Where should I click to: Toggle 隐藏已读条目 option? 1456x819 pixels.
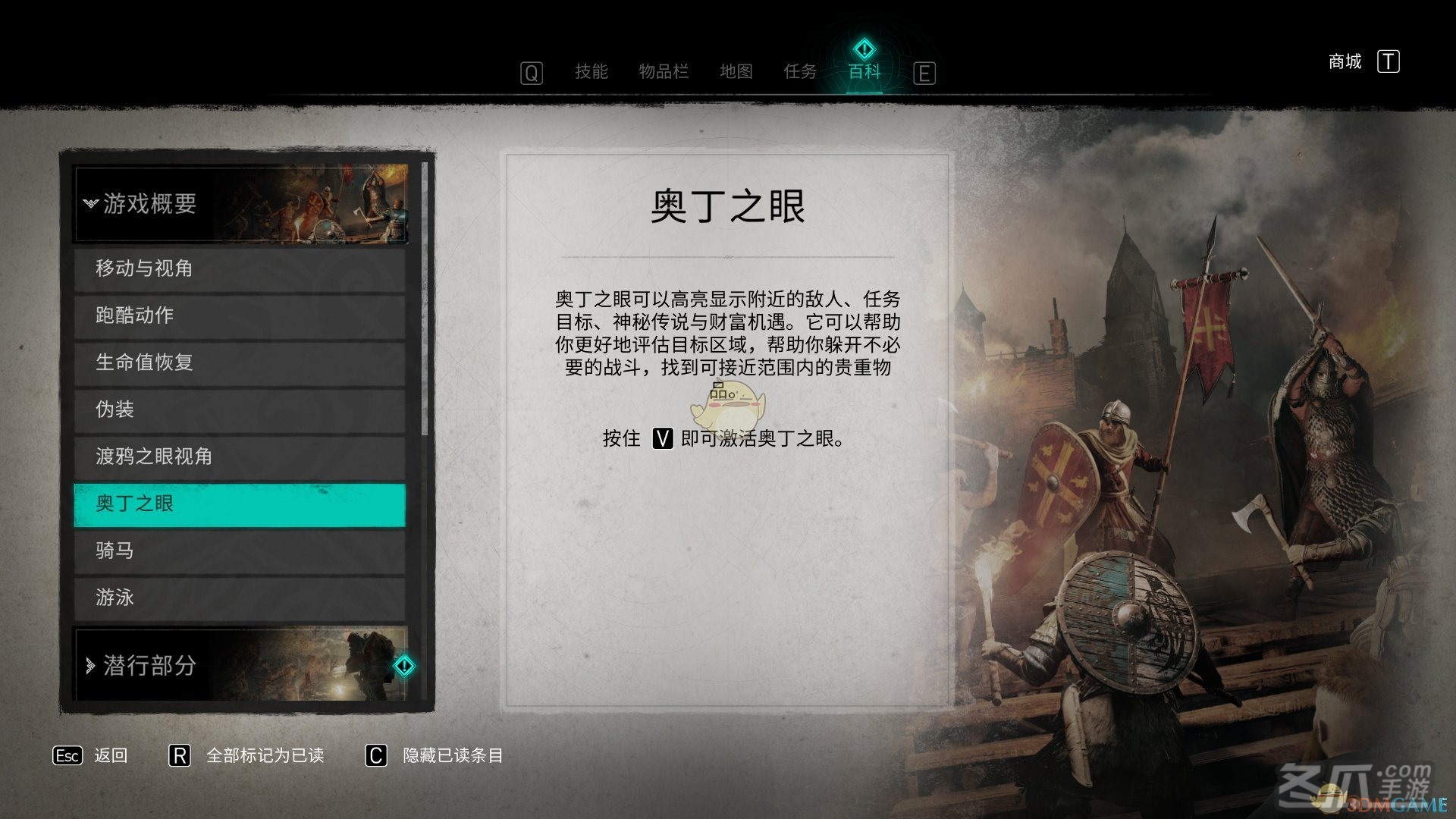tap(453, 755)
